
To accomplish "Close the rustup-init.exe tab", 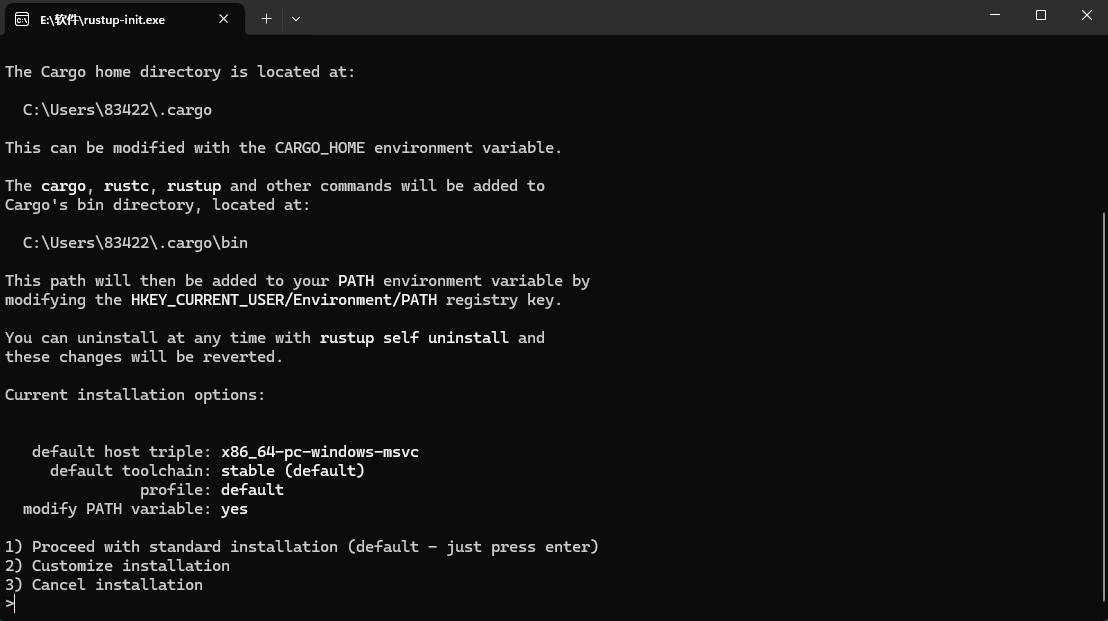I will click(x=224, y=18).
